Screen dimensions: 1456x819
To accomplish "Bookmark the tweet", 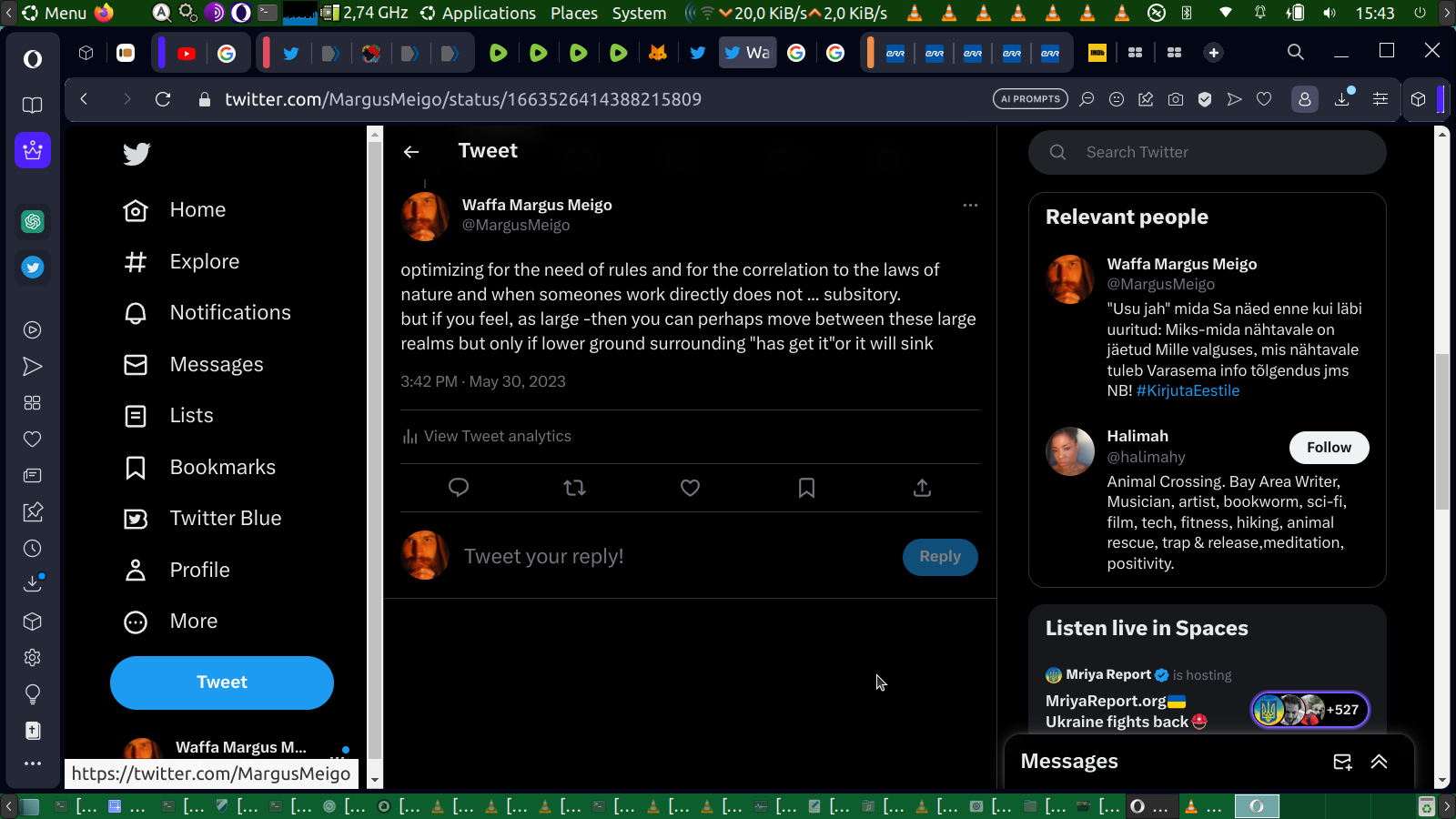I will click(x=806, y=488).
